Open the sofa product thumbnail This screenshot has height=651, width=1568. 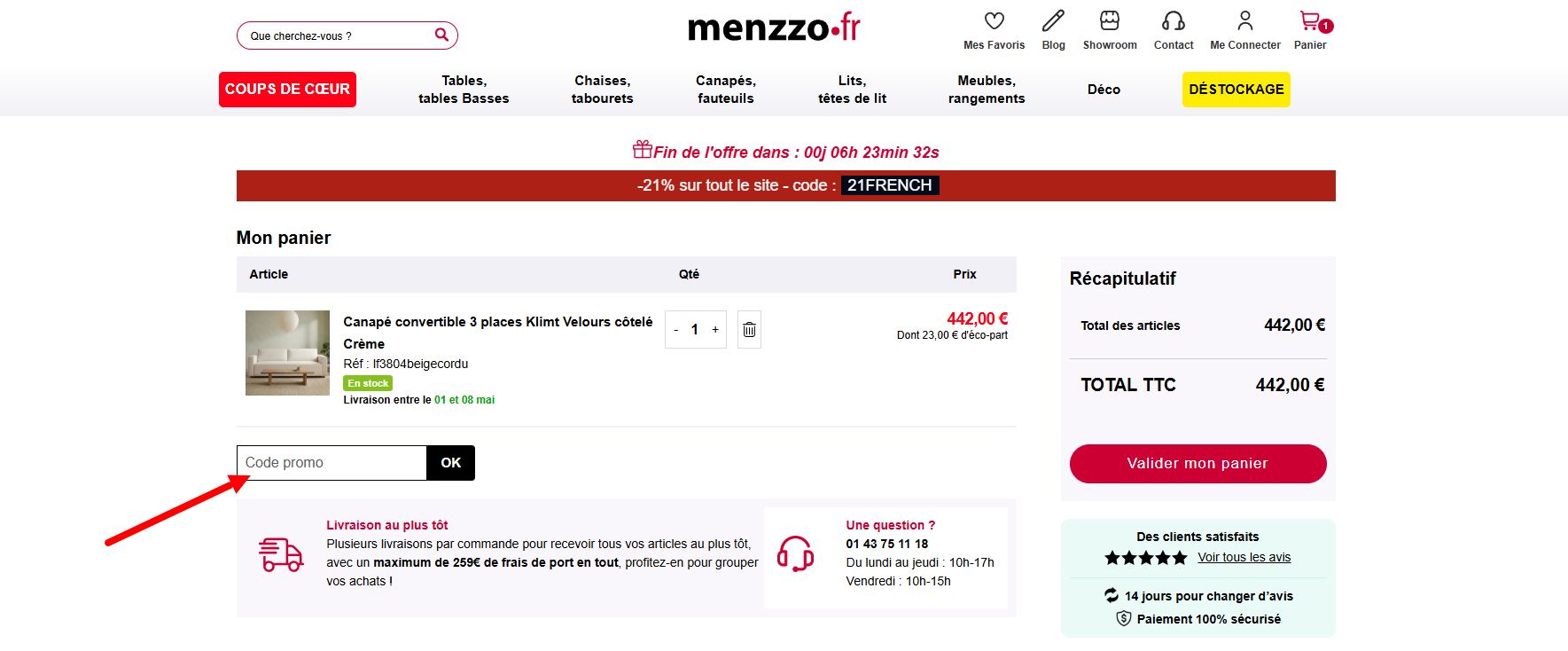(x=287, y=353)
